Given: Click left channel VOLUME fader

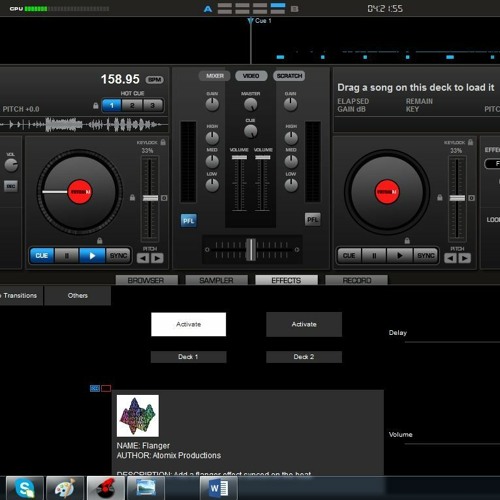Looking at the screenshot, I should [x=239, y=157].
